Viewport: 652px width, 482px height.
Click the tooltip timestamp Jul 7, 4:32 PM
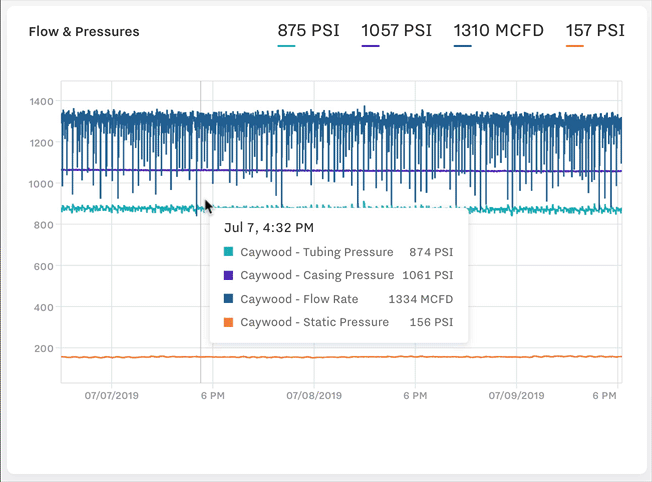coord(269,227)
